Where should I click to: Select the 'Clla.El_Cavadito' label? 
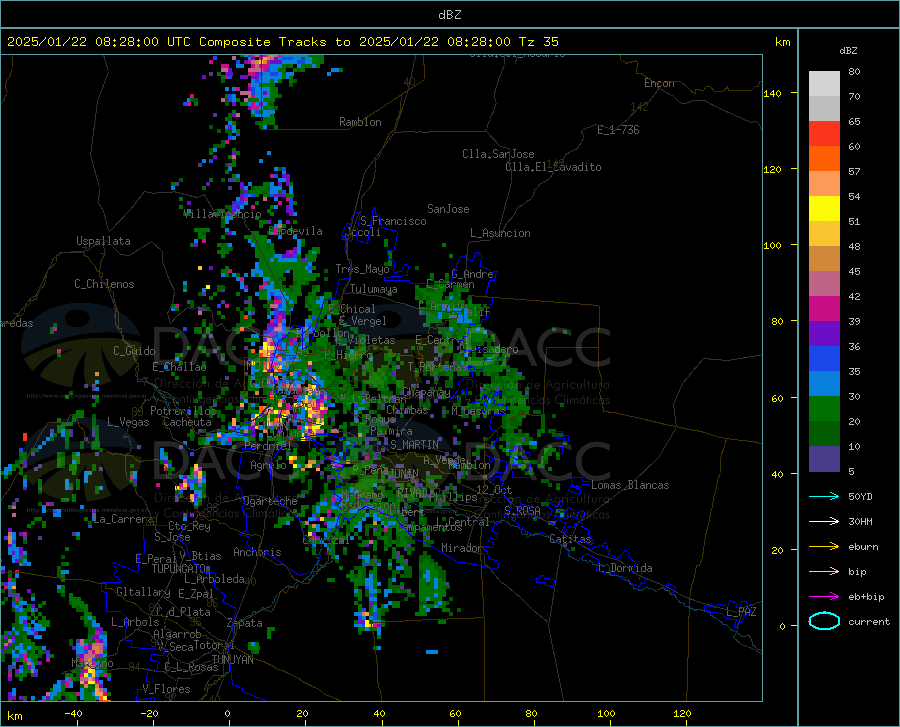tap(553, 167)
